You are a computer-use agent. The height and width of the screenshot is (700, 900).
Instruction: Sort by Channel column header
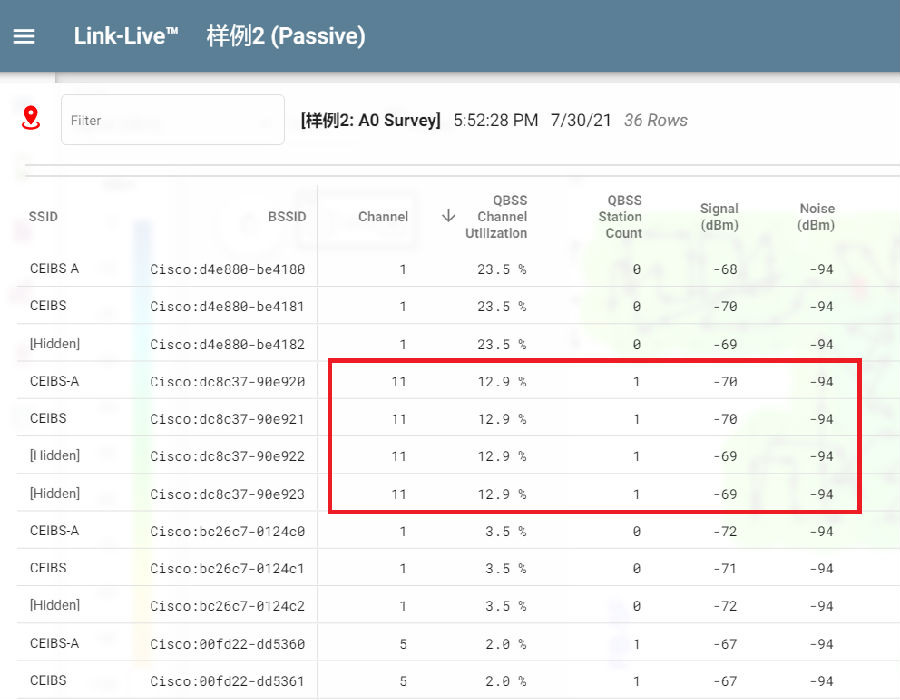coord(383,217)
